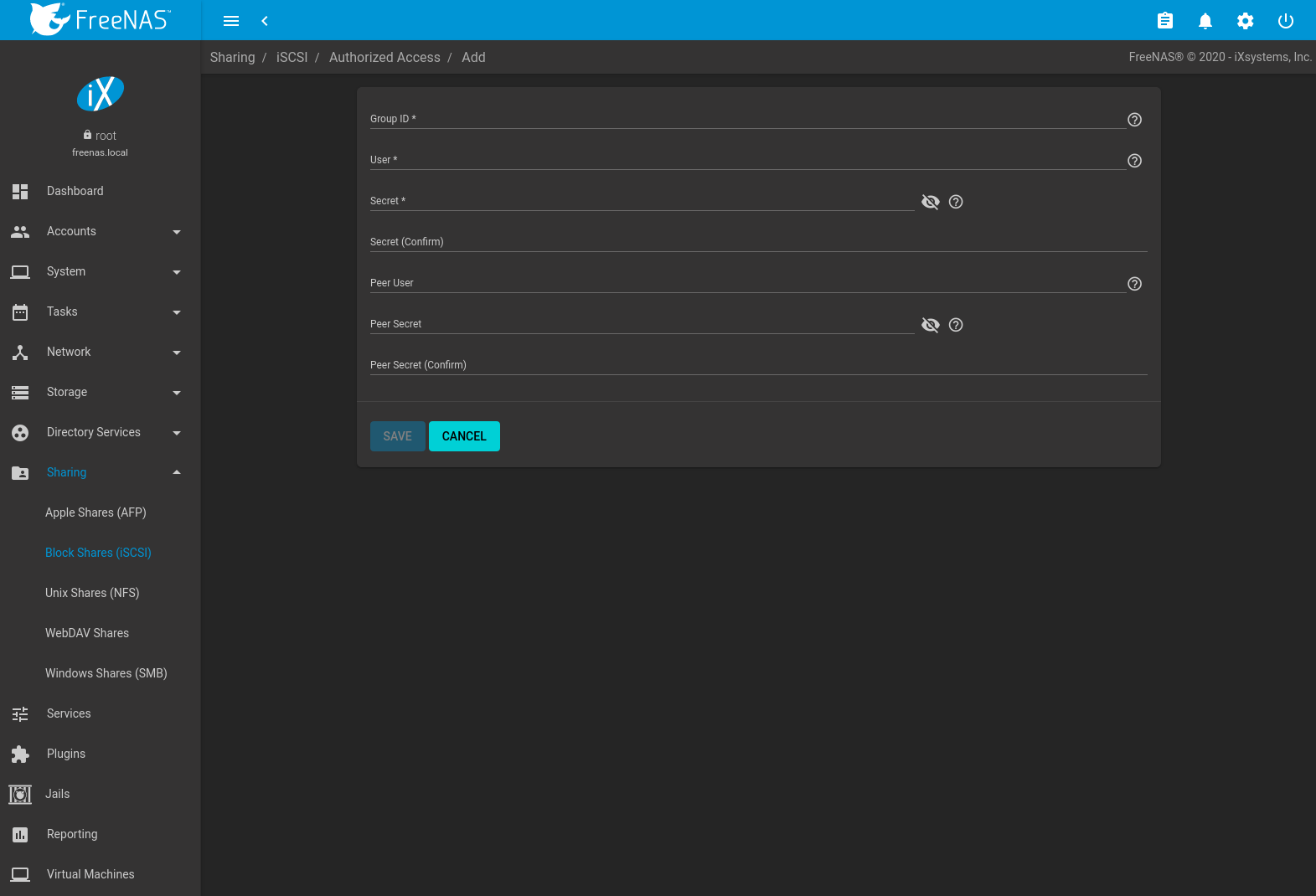The height and width of the screenshot is (896, 1316).
Task: Open the hamburger menu icon
Action: click(x=231, y=21)
